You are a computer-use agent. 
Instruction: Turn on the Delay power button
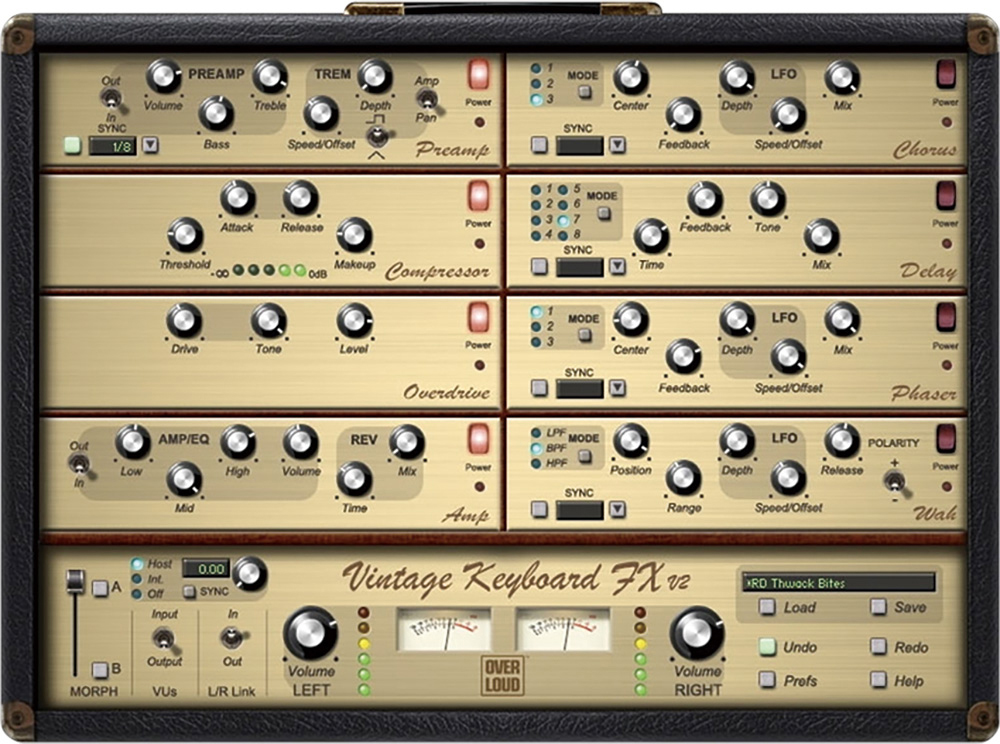click(946, 196)
